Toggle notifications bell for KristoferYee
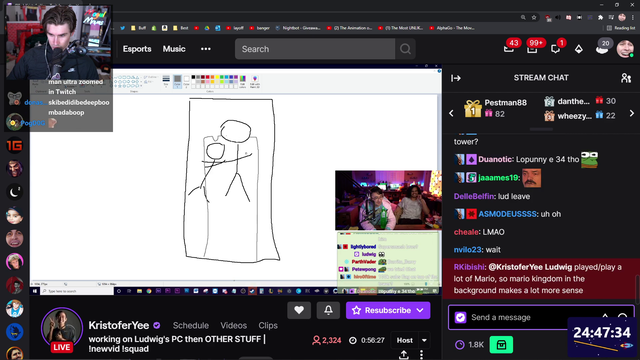The width and height of the screenshot is (640, 360). [x=328, y=310]
